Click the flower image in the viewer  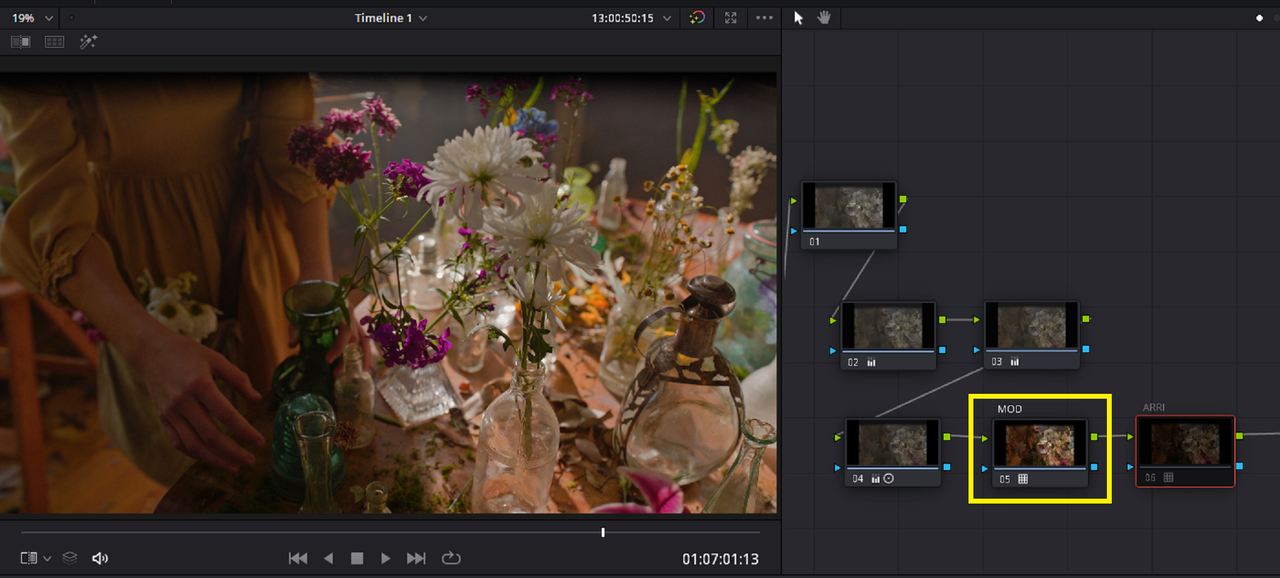(x=388, y=293)
